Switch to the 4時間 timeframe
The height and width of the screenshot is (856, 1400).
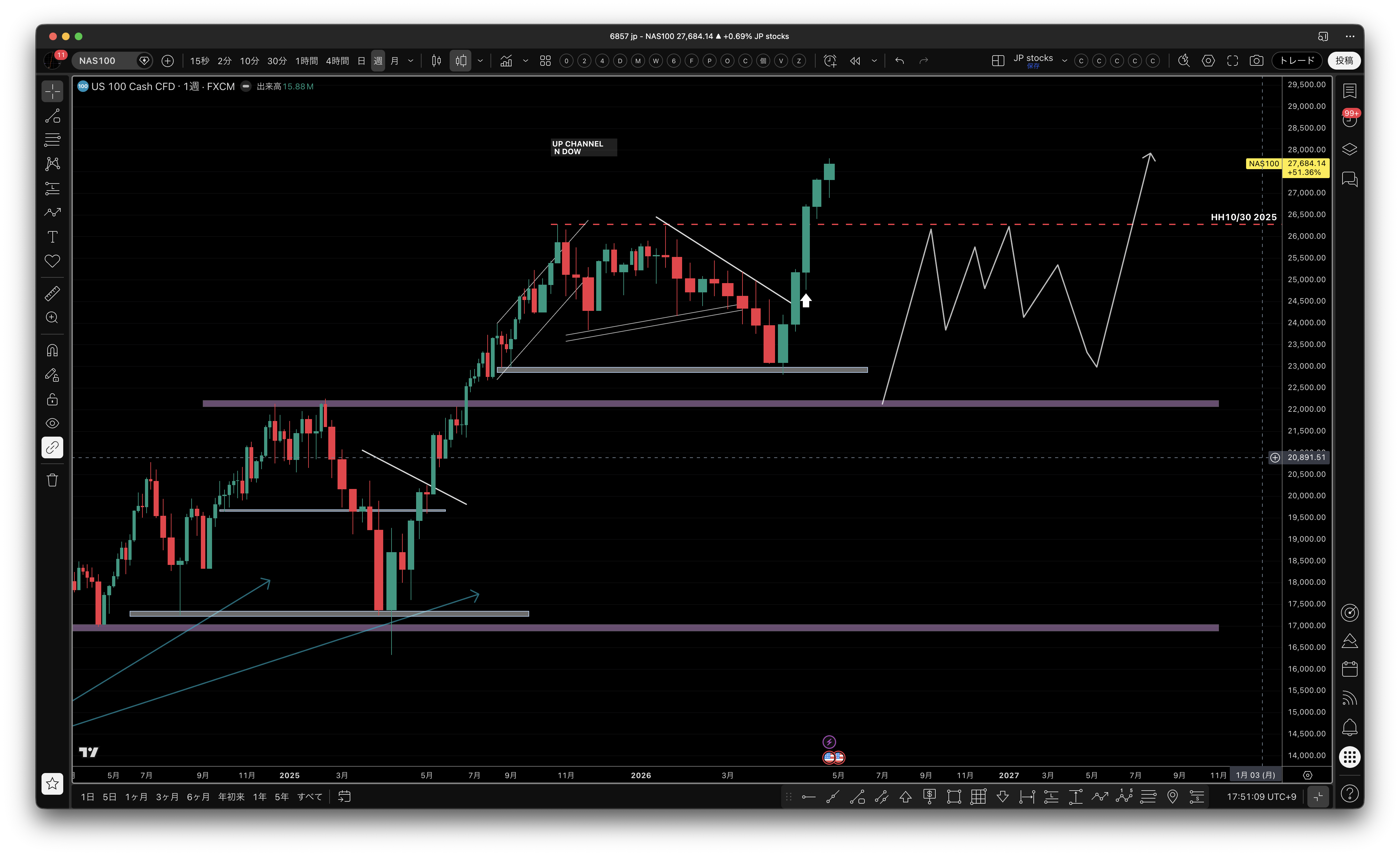coord(338,61)
